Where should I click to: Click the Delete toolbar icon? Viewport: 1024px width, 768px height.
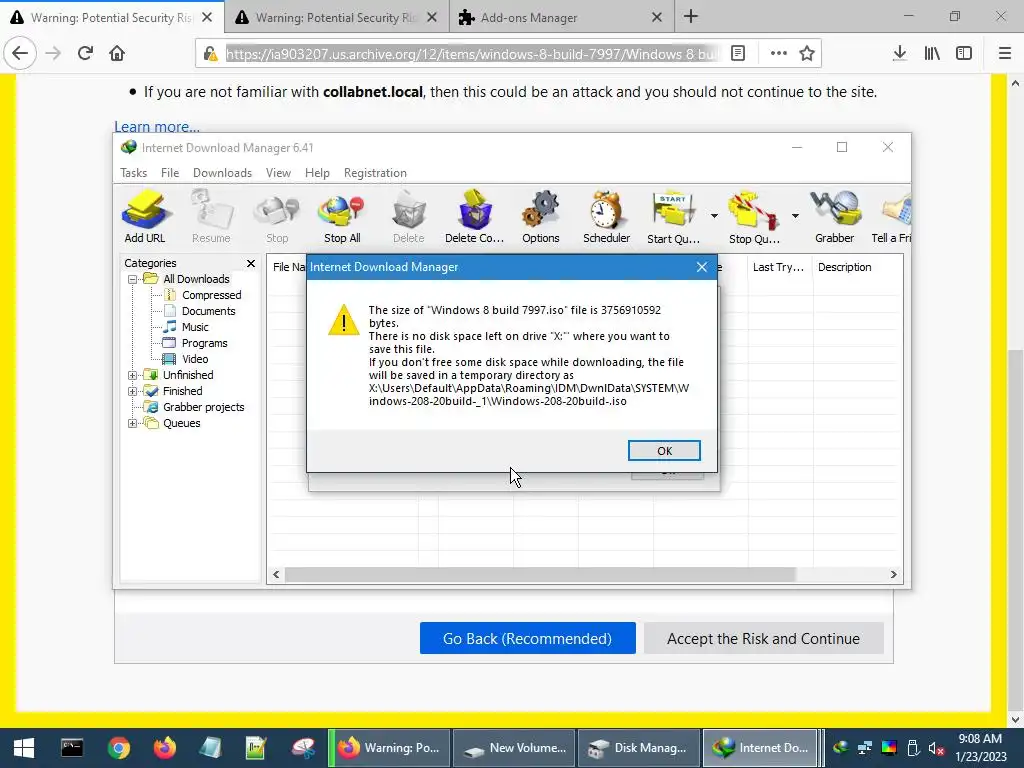pos(409,216)
